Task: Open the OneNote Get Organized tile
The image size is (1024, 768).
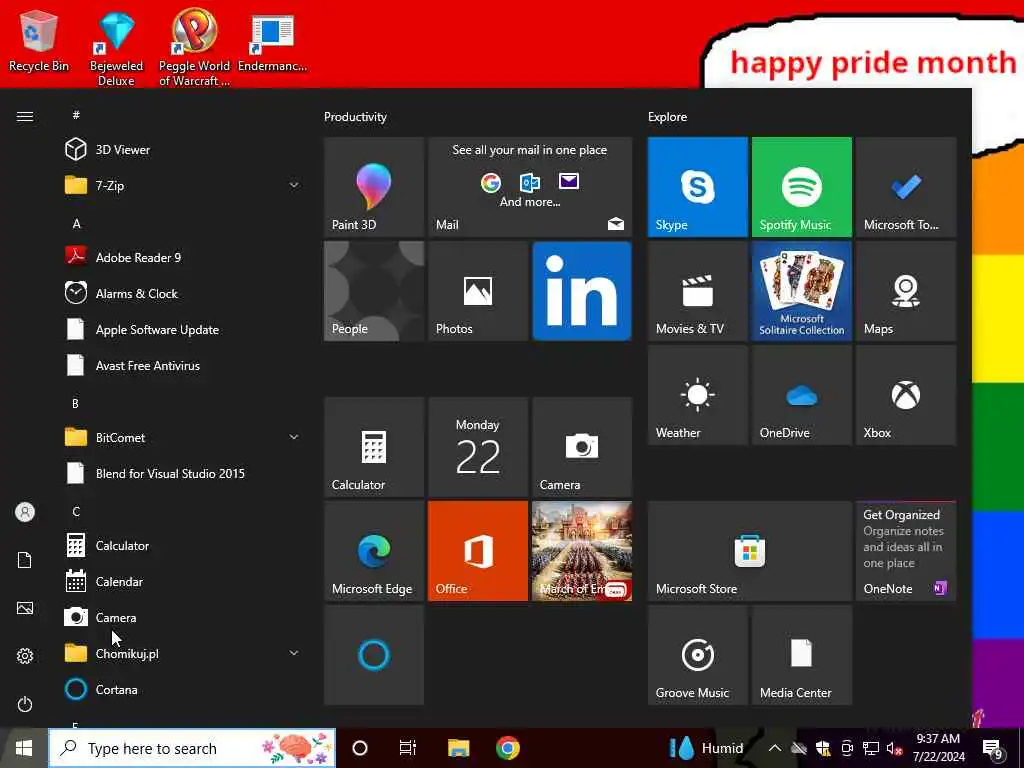Action: click(x=906, y=551)
